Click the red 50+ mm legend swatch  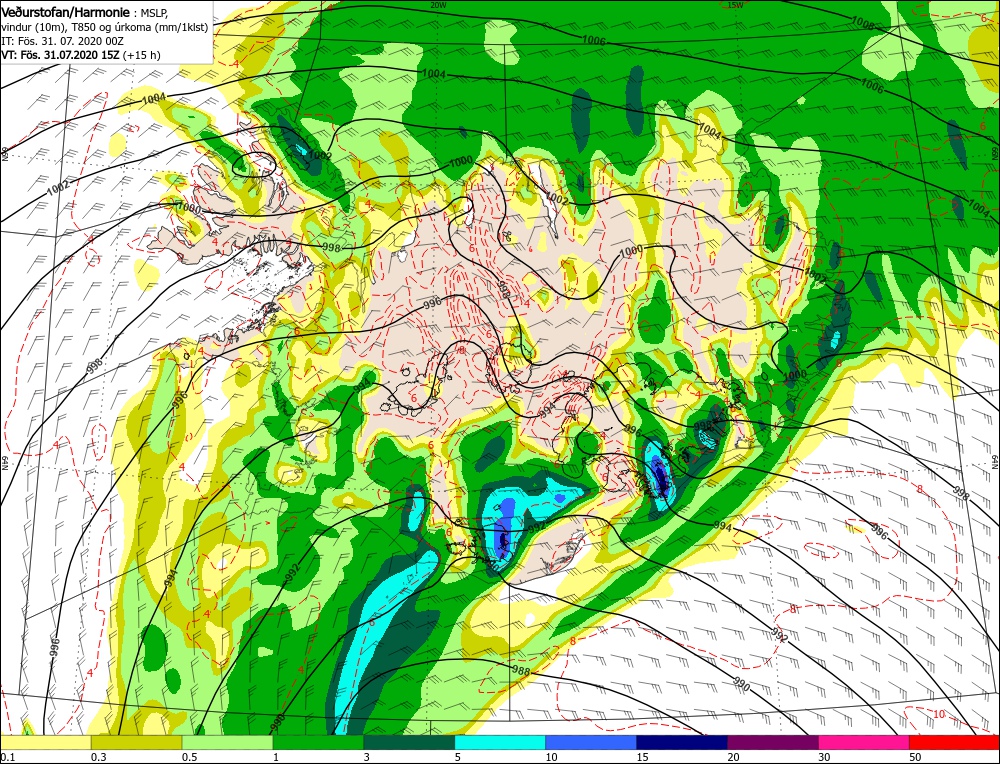(955, 742)
